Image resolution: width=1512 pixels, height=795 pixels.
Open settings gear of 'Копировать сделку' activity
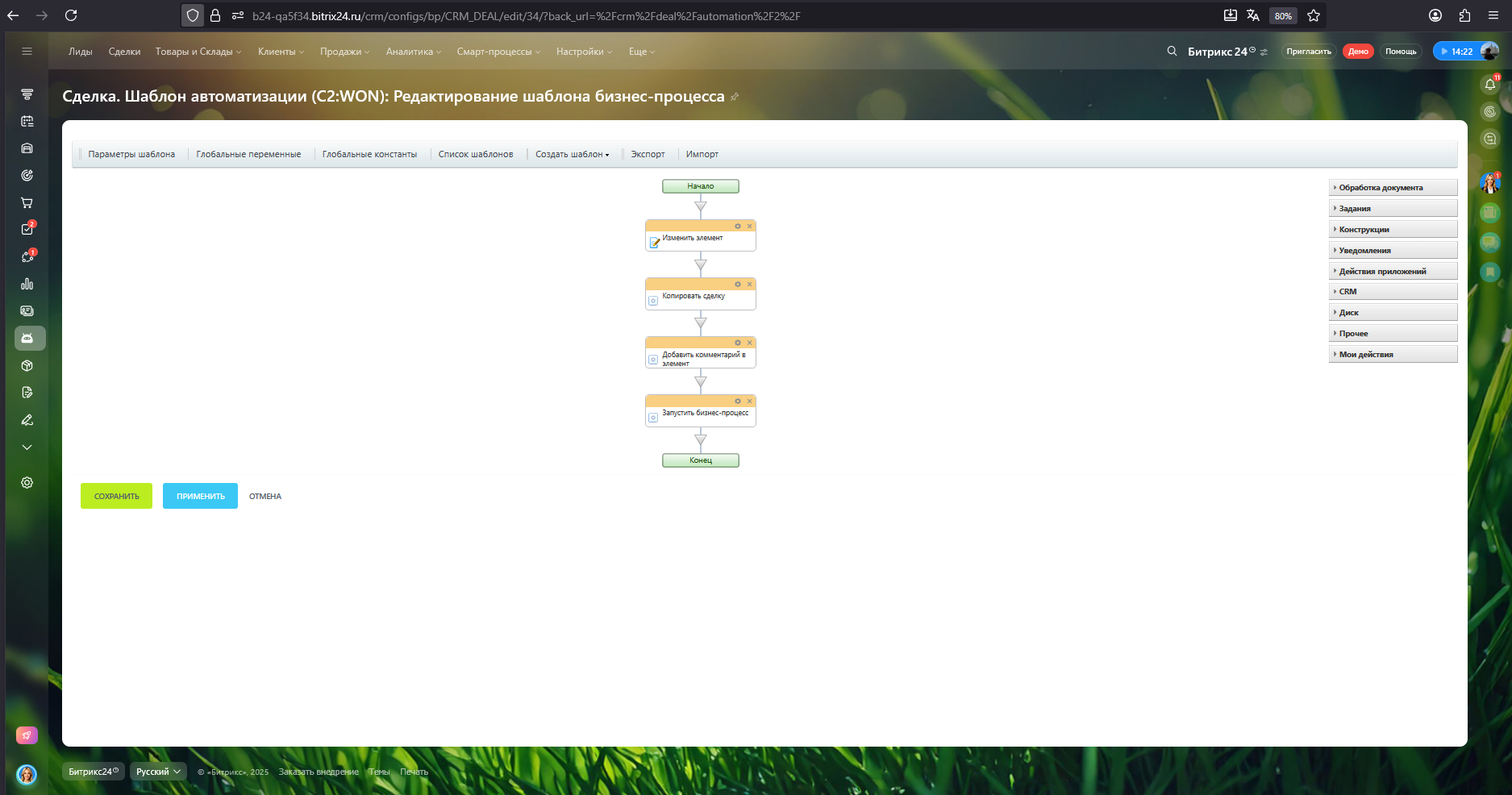pos(738,285)
